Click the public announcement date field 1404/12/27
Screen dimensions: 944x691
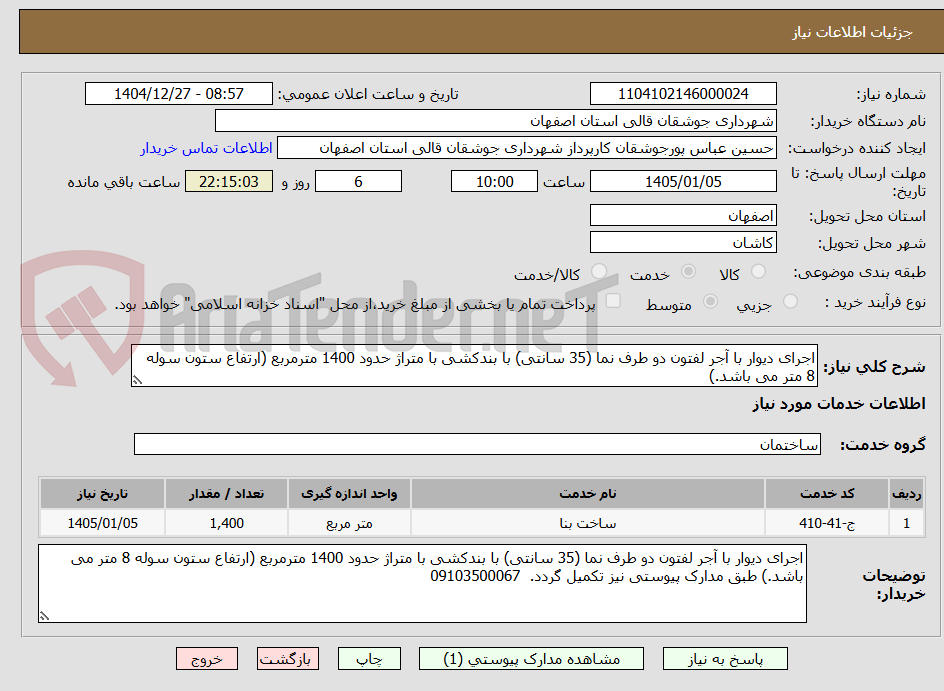179,94
